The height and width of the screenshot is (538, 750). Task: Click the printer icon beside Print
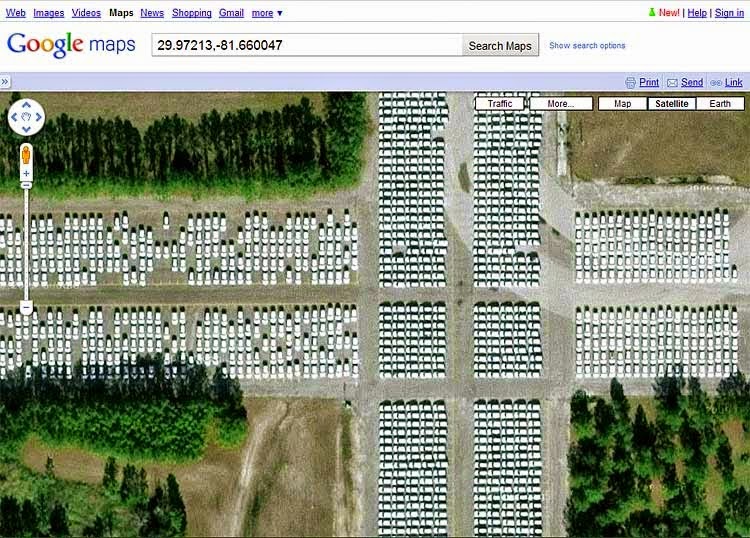[x=630, y=83]
